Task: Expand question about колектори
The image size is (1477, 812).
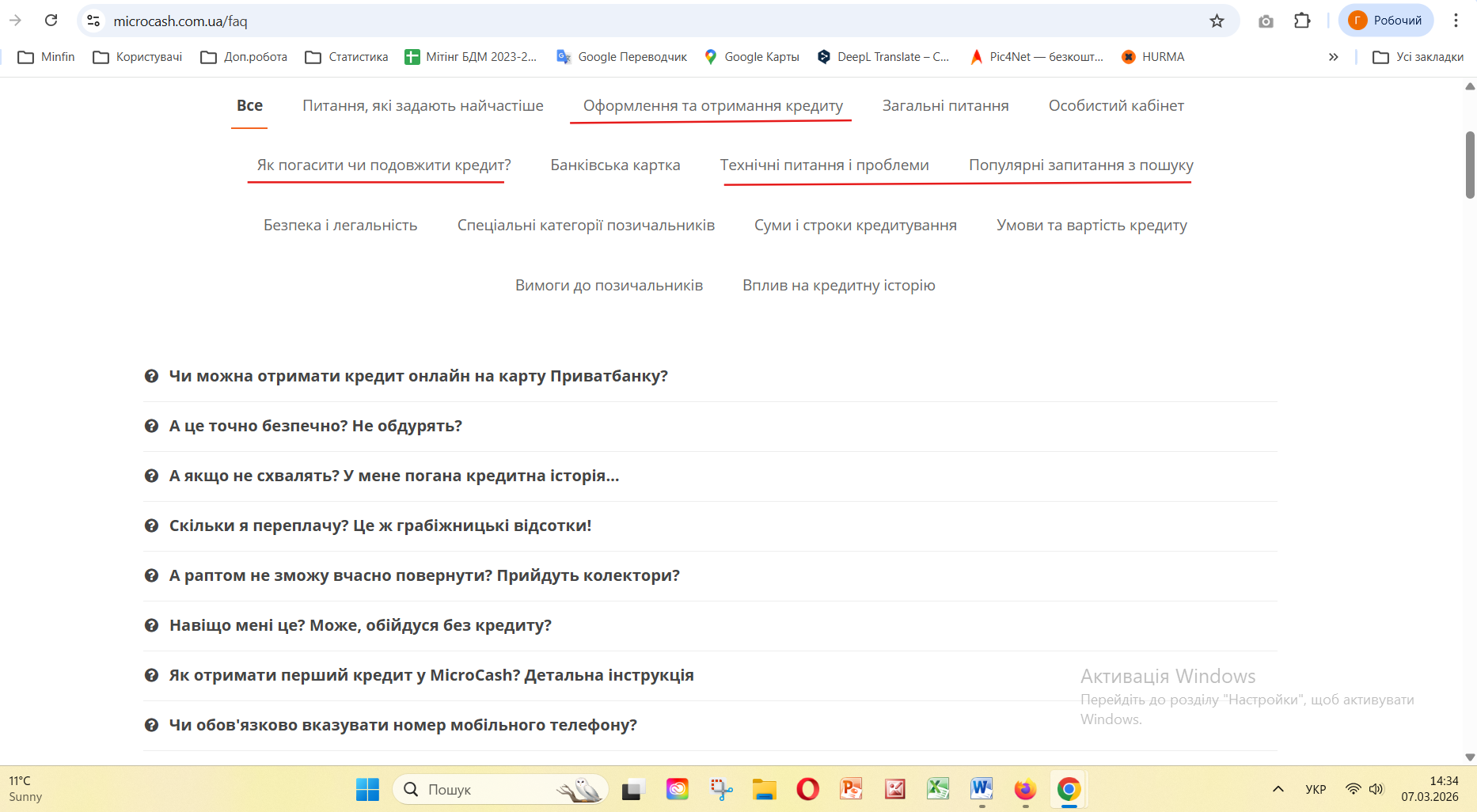Action: (710, 575)
